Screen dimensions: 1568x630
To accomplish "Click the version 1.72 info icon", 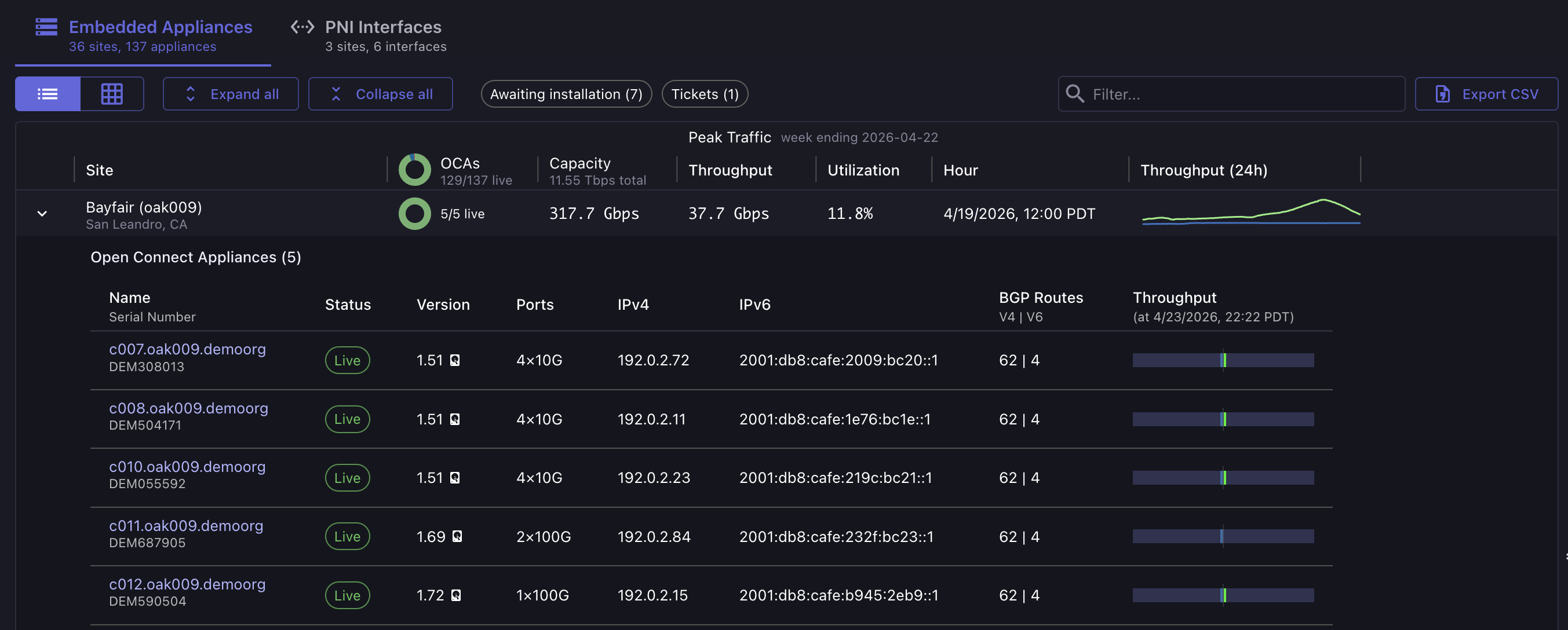I will coord(456,595).
